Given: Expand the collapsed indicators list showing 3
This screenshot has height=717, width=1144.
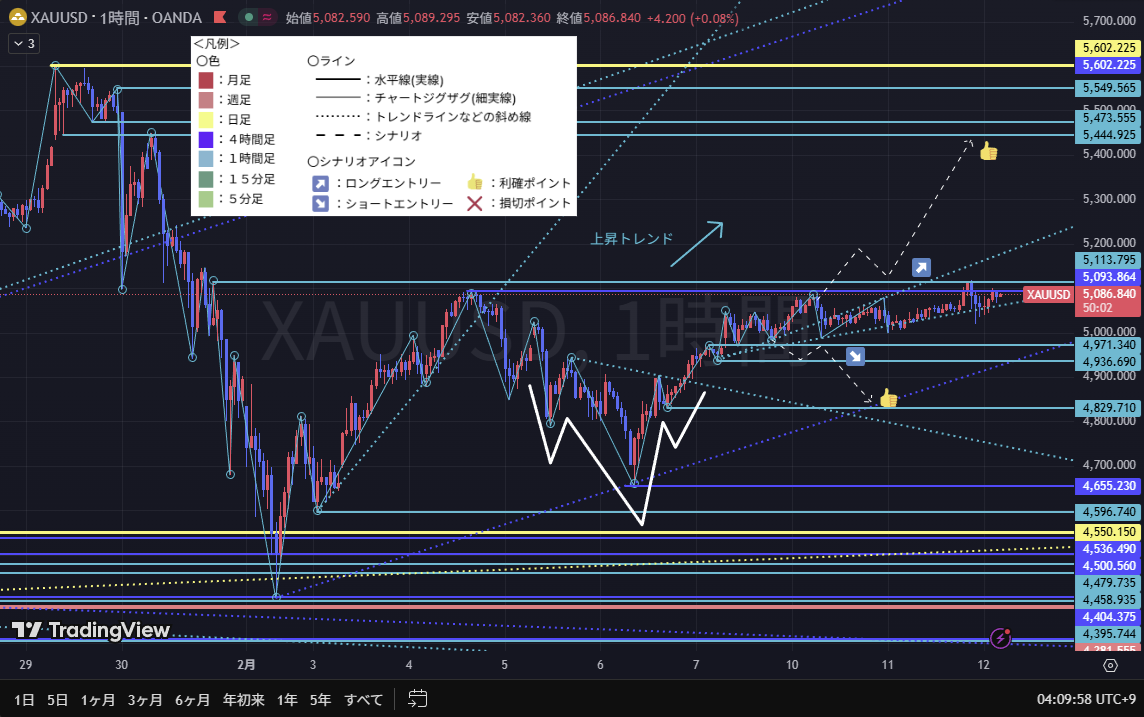Looking at the screenshot, I should (x=24, y=43).
